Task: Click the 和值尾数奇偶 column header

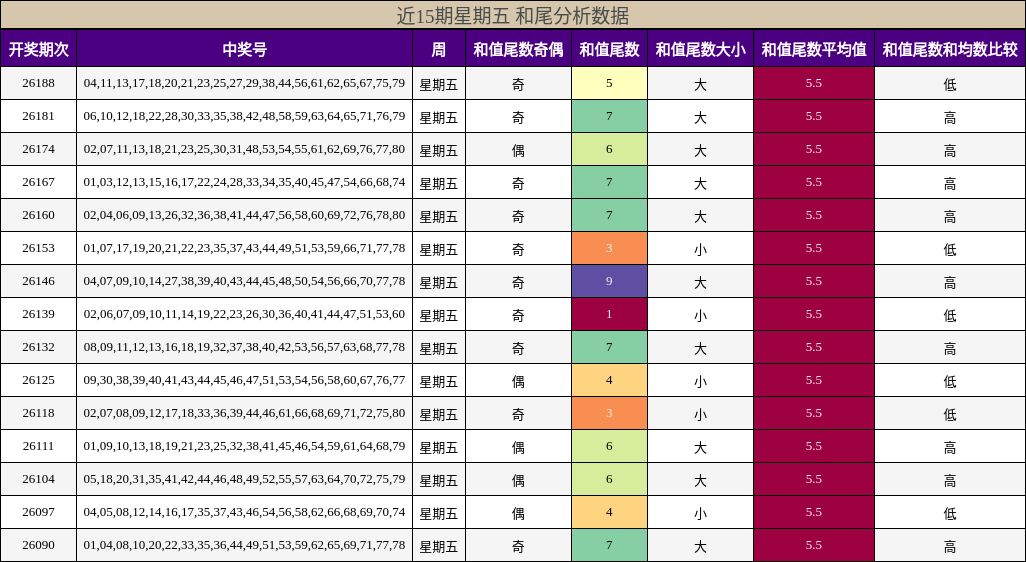Action: click(x=518, y=50)
